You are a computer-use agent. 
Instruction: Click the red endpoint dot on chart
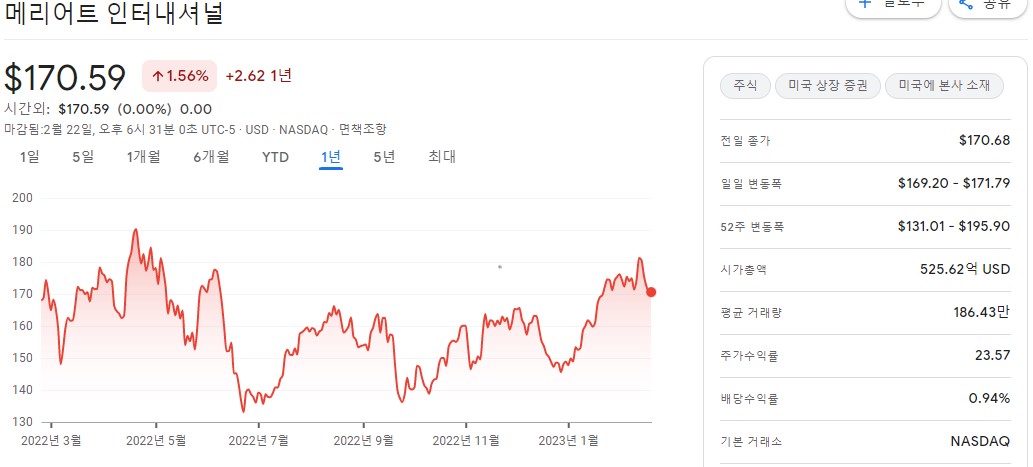(651, 292)
